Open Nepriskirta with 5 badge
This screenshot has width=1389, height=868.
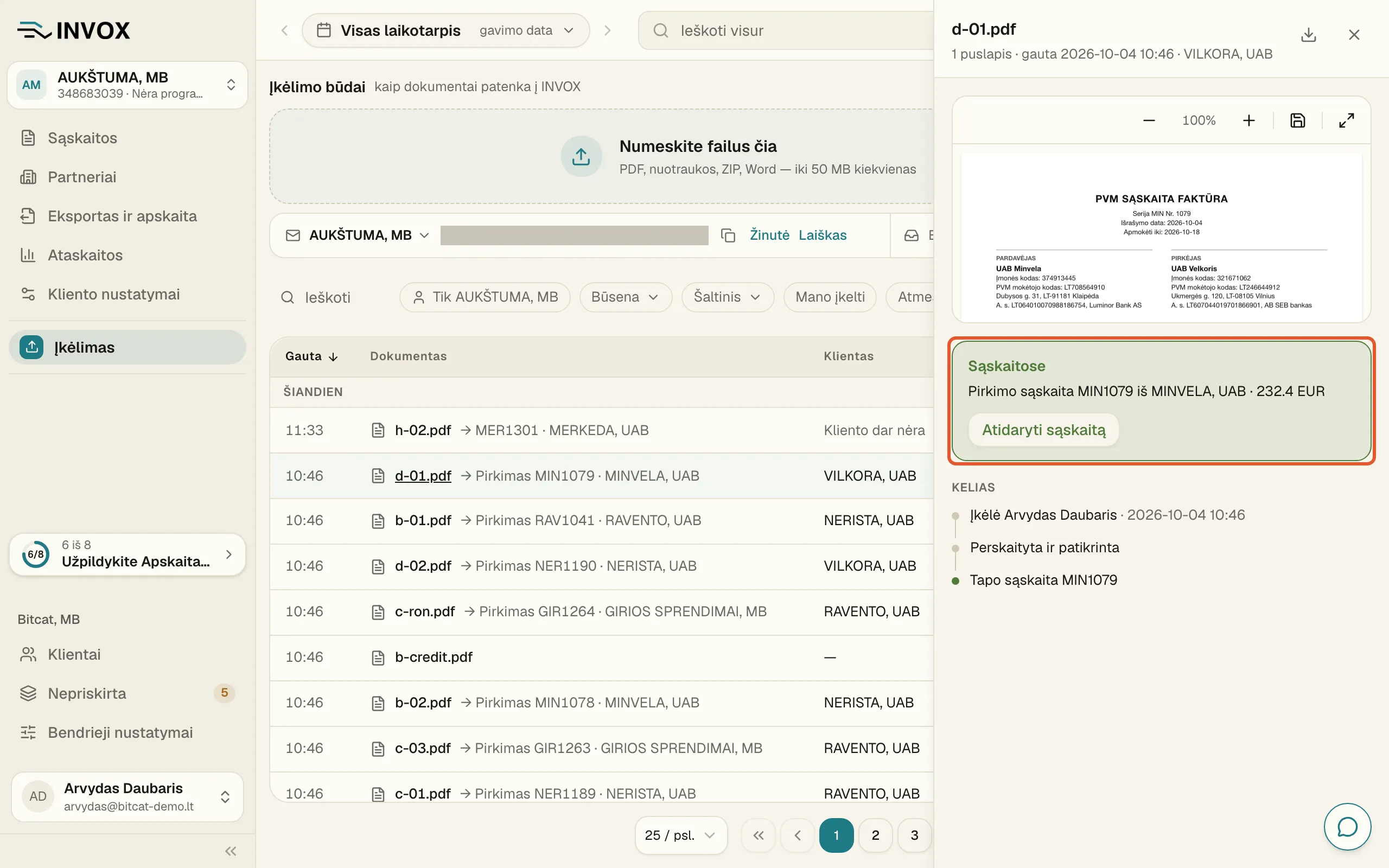click(128, 693)
